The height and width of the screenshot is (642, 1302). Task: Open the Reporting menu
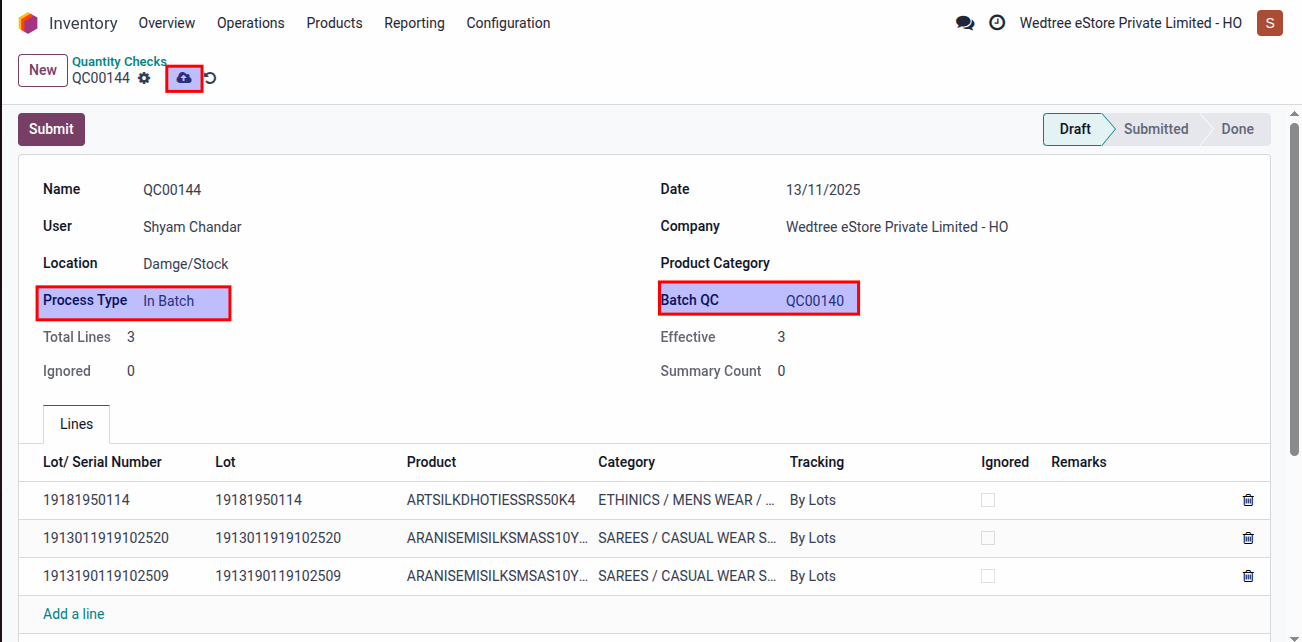(414, 23)
